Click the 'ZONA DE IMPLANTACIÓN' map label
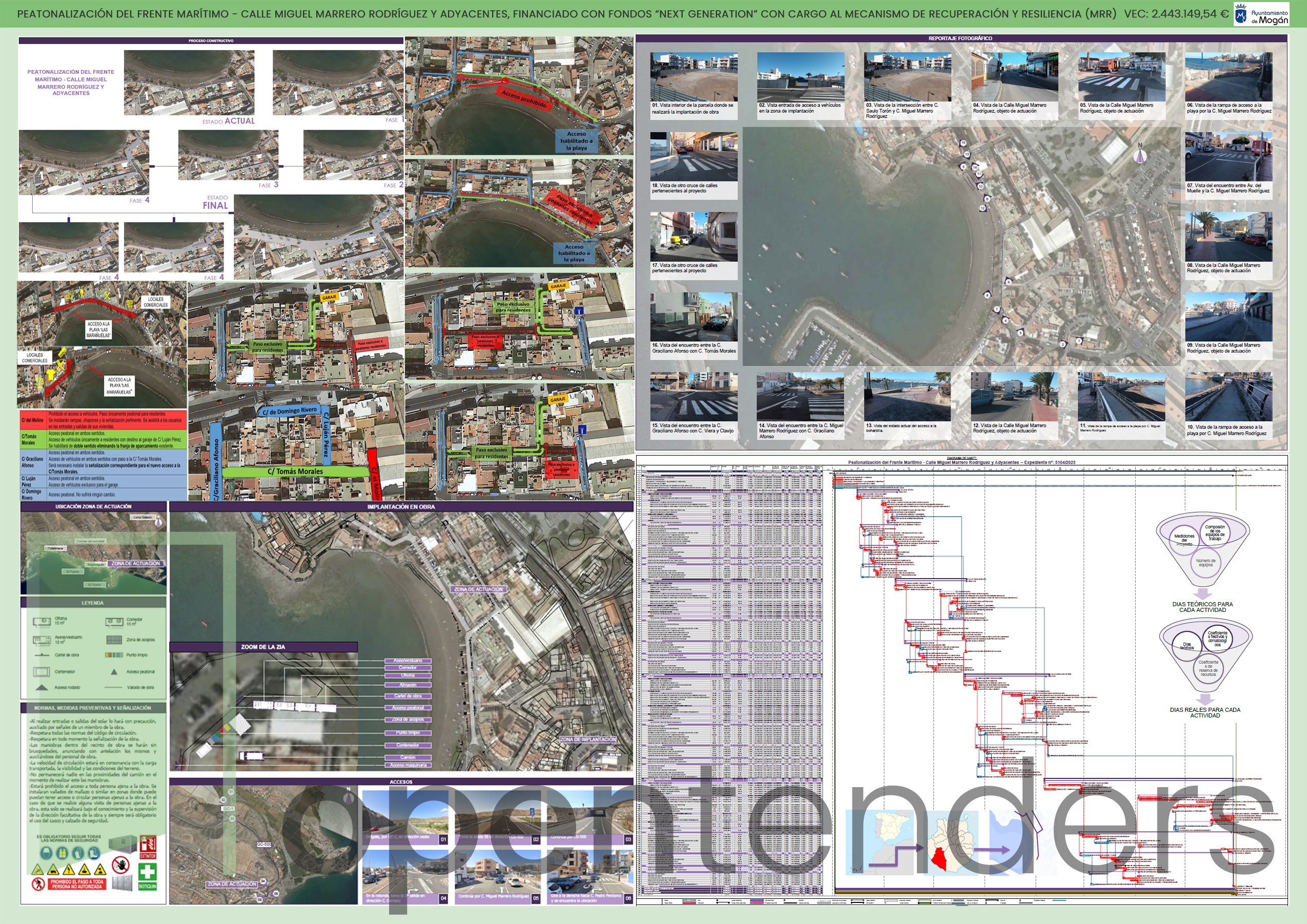 point(588,739)
